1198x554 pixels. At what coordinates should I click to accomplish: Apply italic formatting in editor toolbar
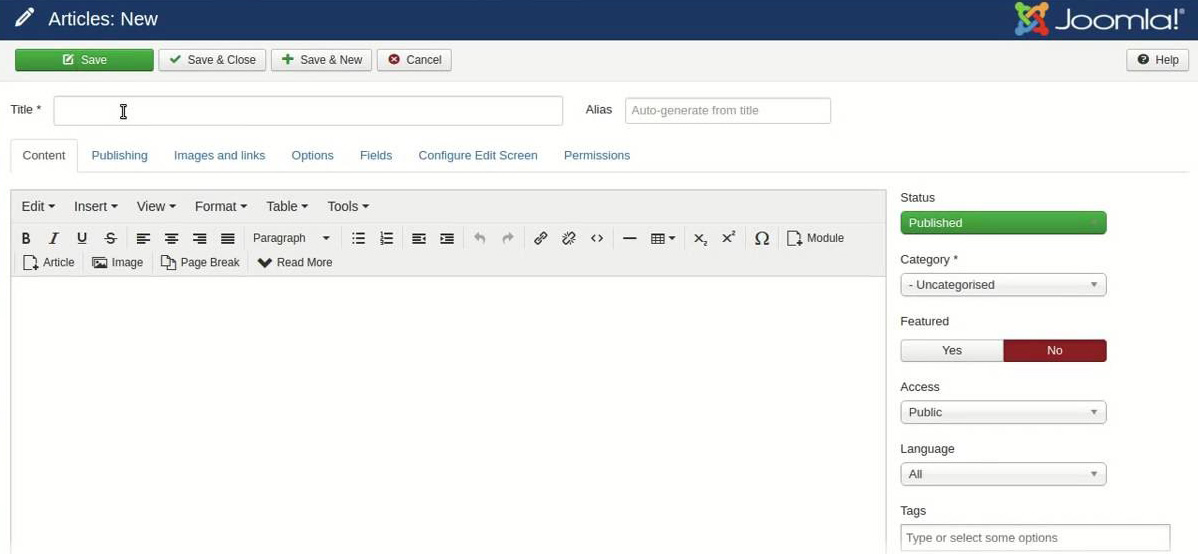[53, 238]
